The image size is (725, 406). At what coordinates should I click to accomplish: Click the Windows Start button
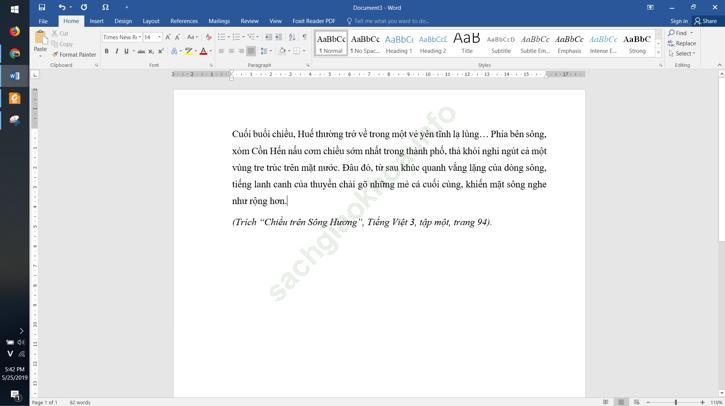point(14,9)
